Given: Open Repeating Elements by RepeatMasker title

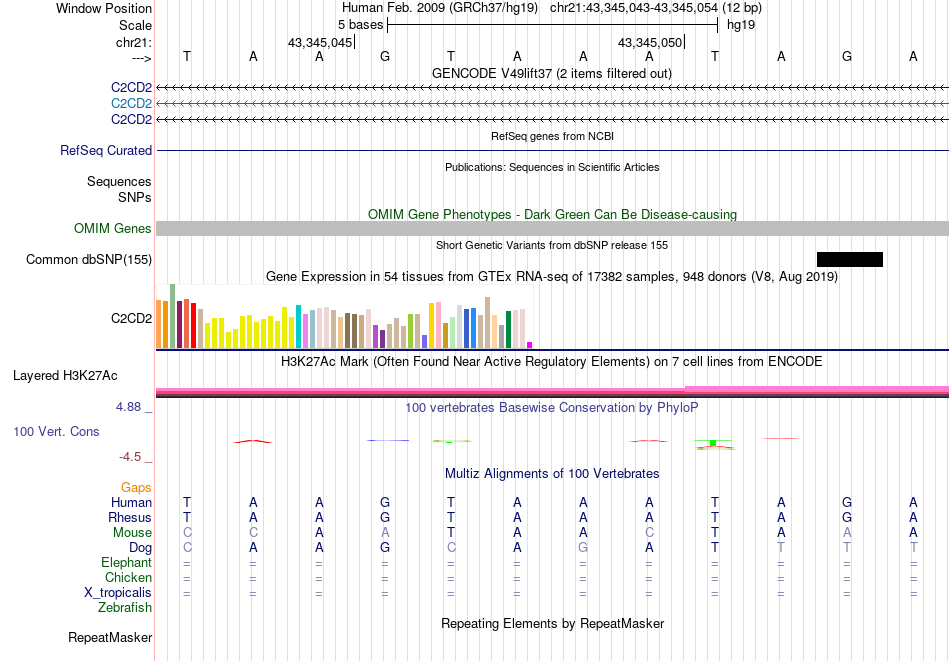Looking at the screenshot, I should pos(553,623).
